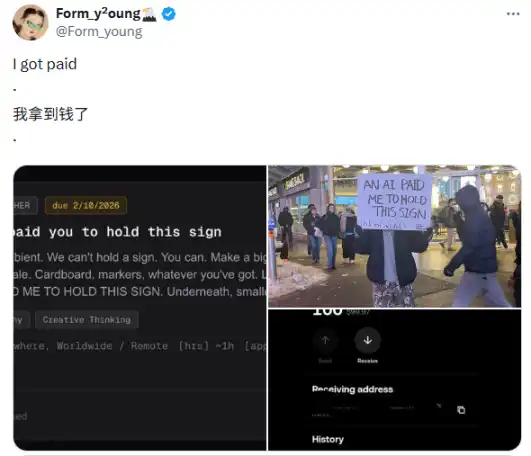This screenshot has width=531, height=456.
Task: Click the emoji next to display name
Action: [x=149, y=14]
